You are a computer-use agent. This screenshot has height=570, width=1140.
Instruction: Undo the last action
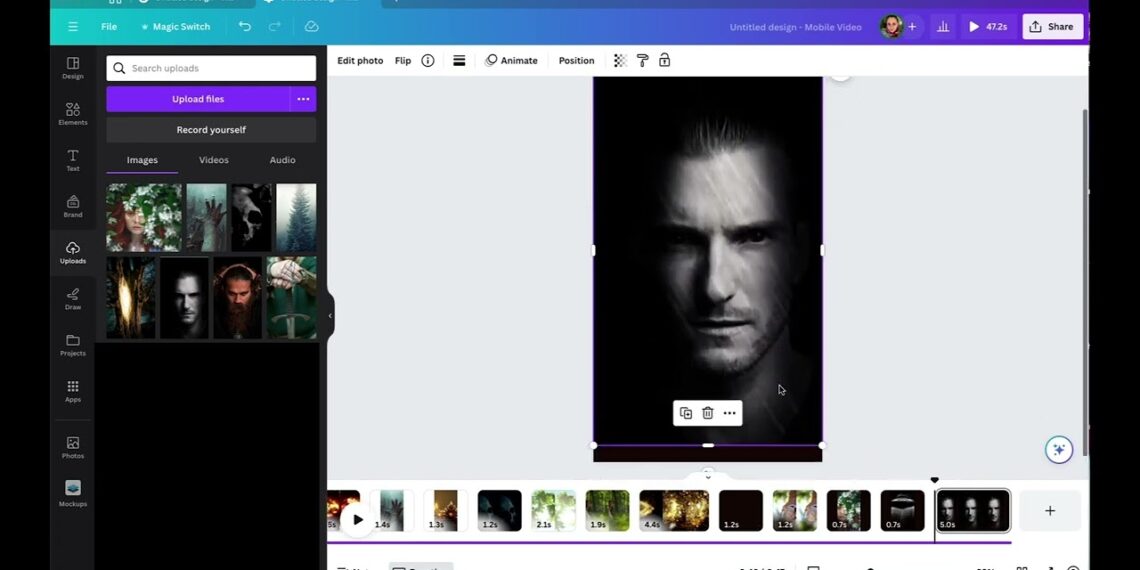click(x=245, y=27)
